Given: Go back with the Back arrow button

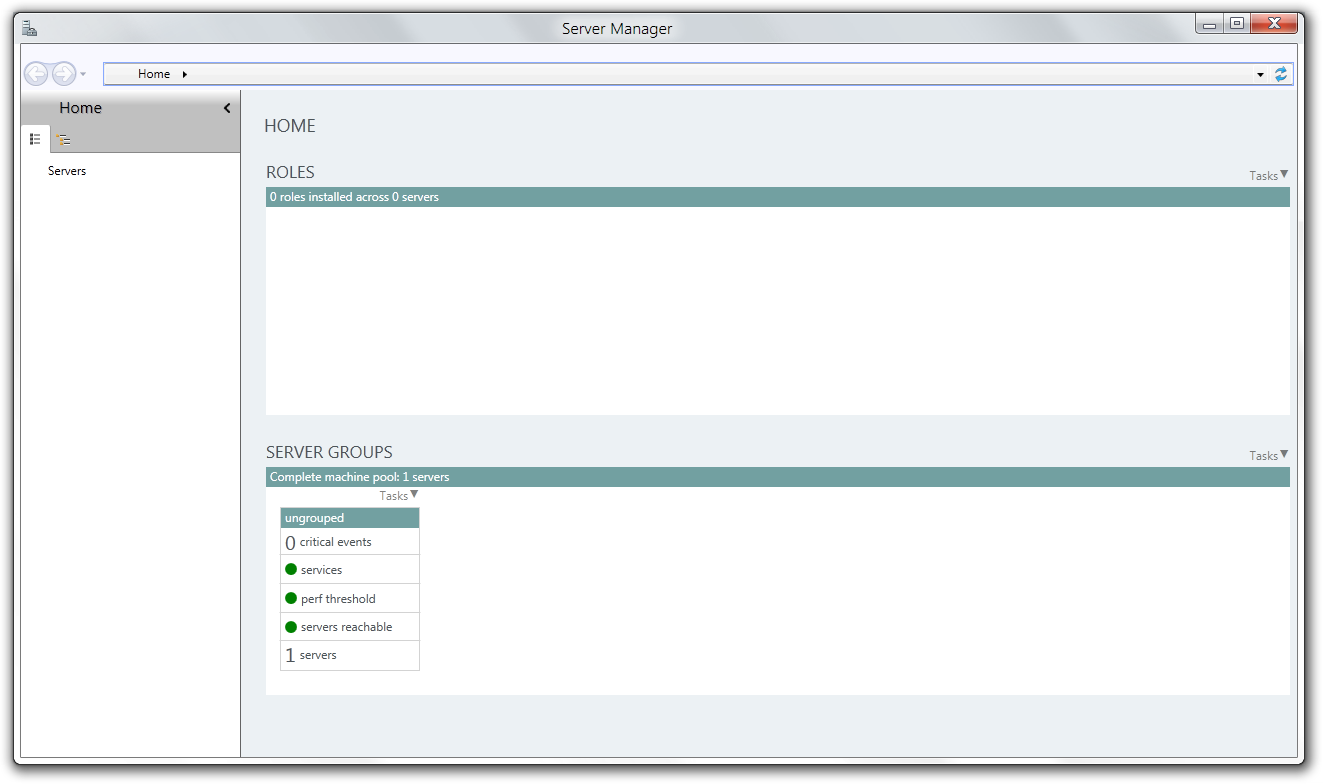Looking at the screenshot, I should [36, 74].
